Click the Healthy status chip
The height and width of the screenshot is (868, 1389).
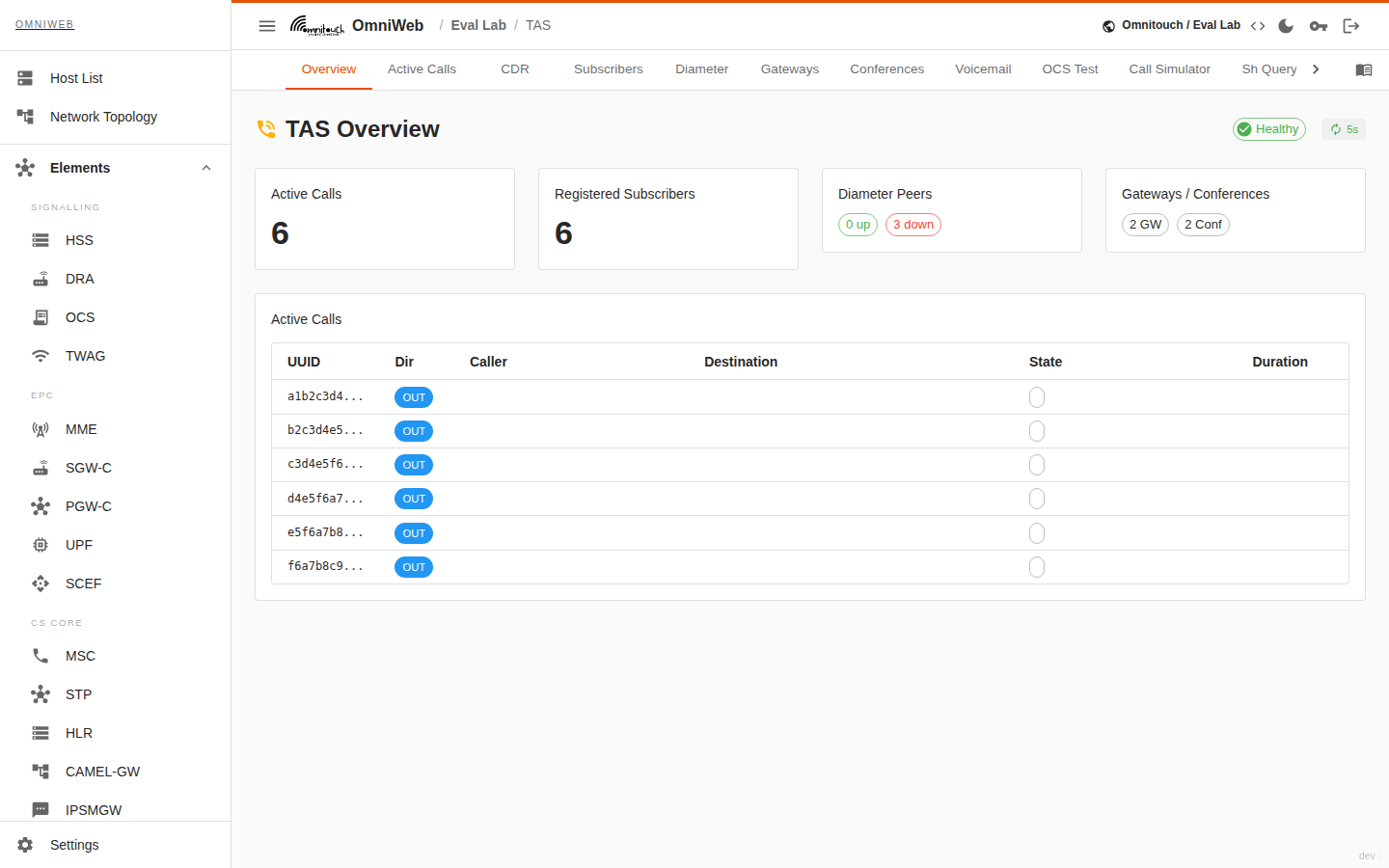coord(1269,129)
